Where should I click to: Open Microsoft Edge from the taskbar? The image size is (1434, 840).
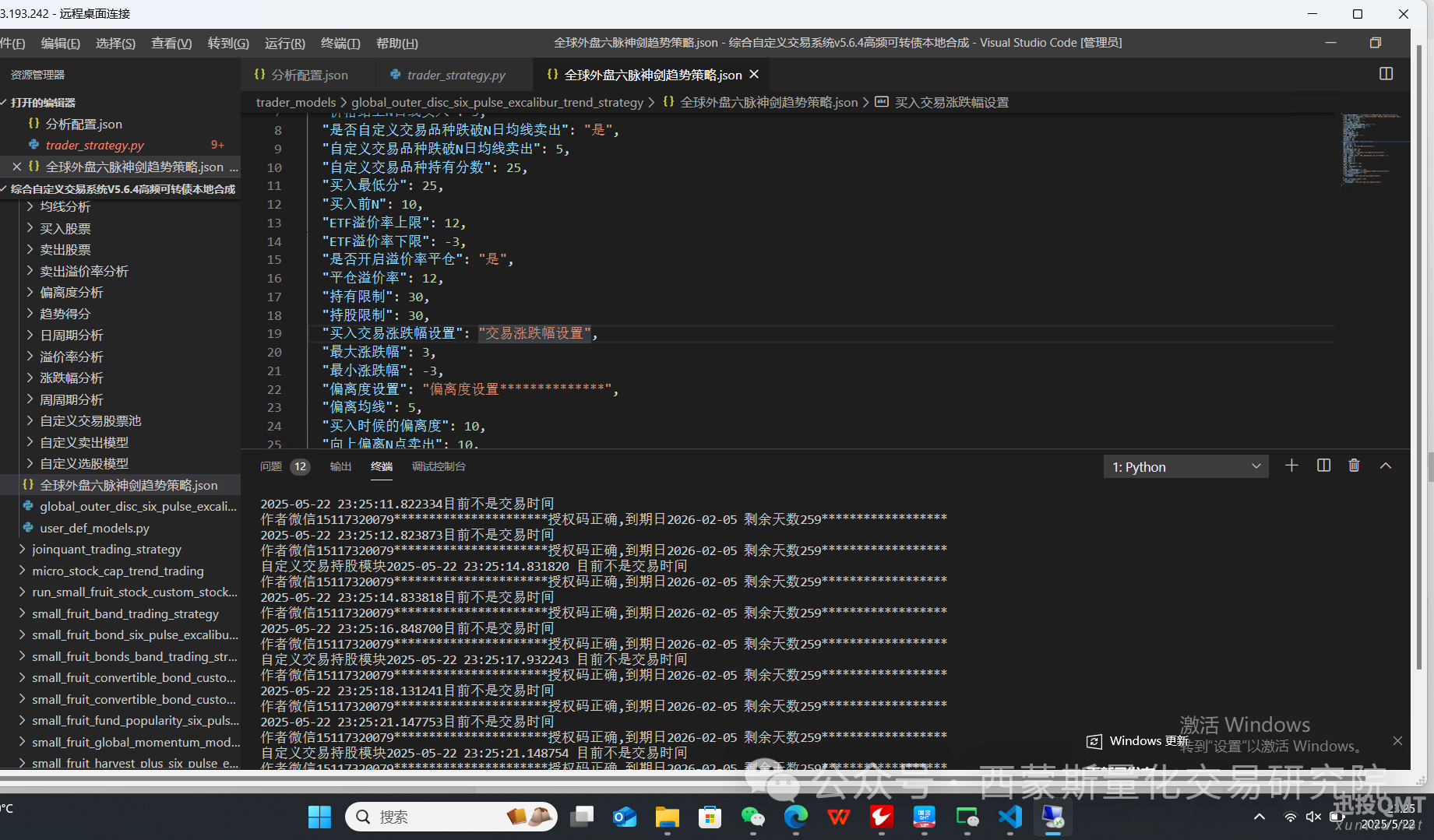795,817
